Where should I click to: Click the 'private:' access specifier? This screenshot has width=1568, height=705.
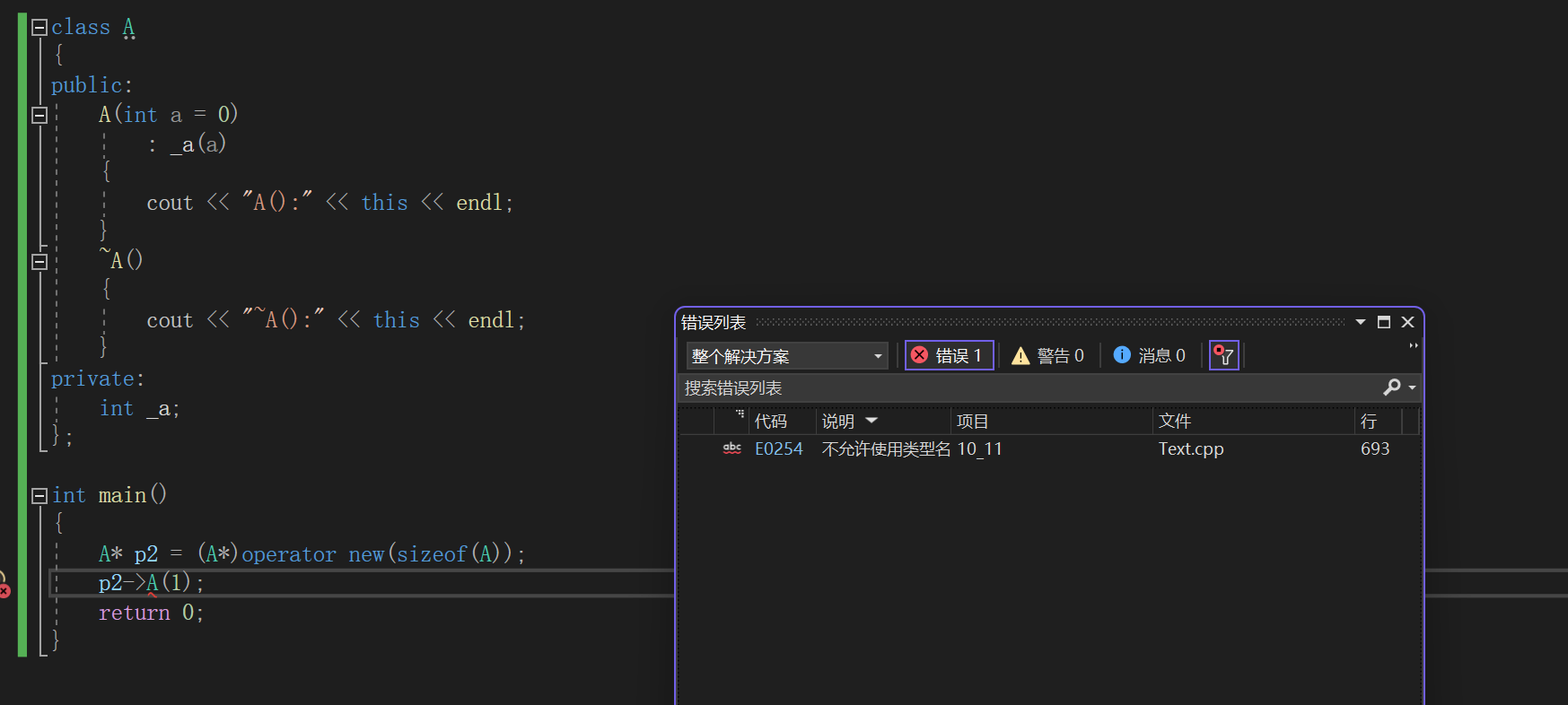tap(98, 379)
